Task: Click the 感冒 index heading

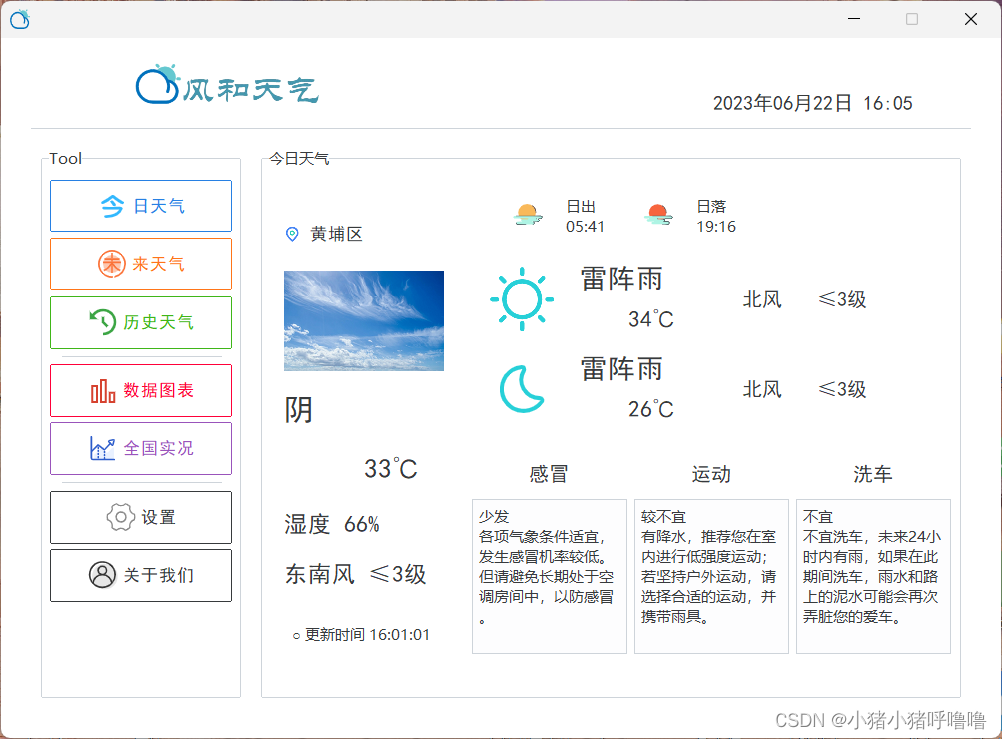Action: pyautogui.click(x=549, y=474)
